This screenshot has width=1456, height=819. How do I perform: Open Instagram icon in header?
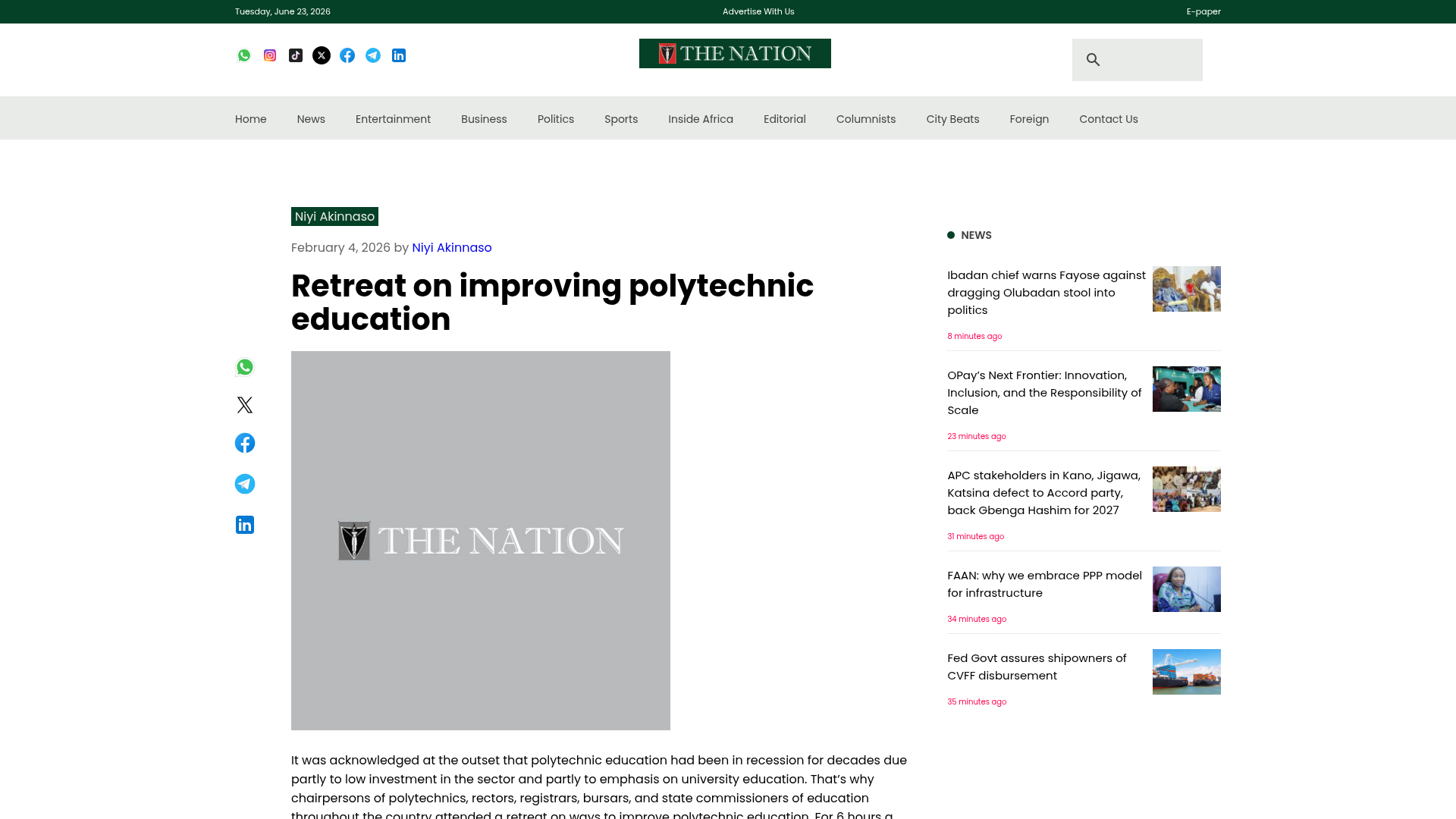coord(270,55)
